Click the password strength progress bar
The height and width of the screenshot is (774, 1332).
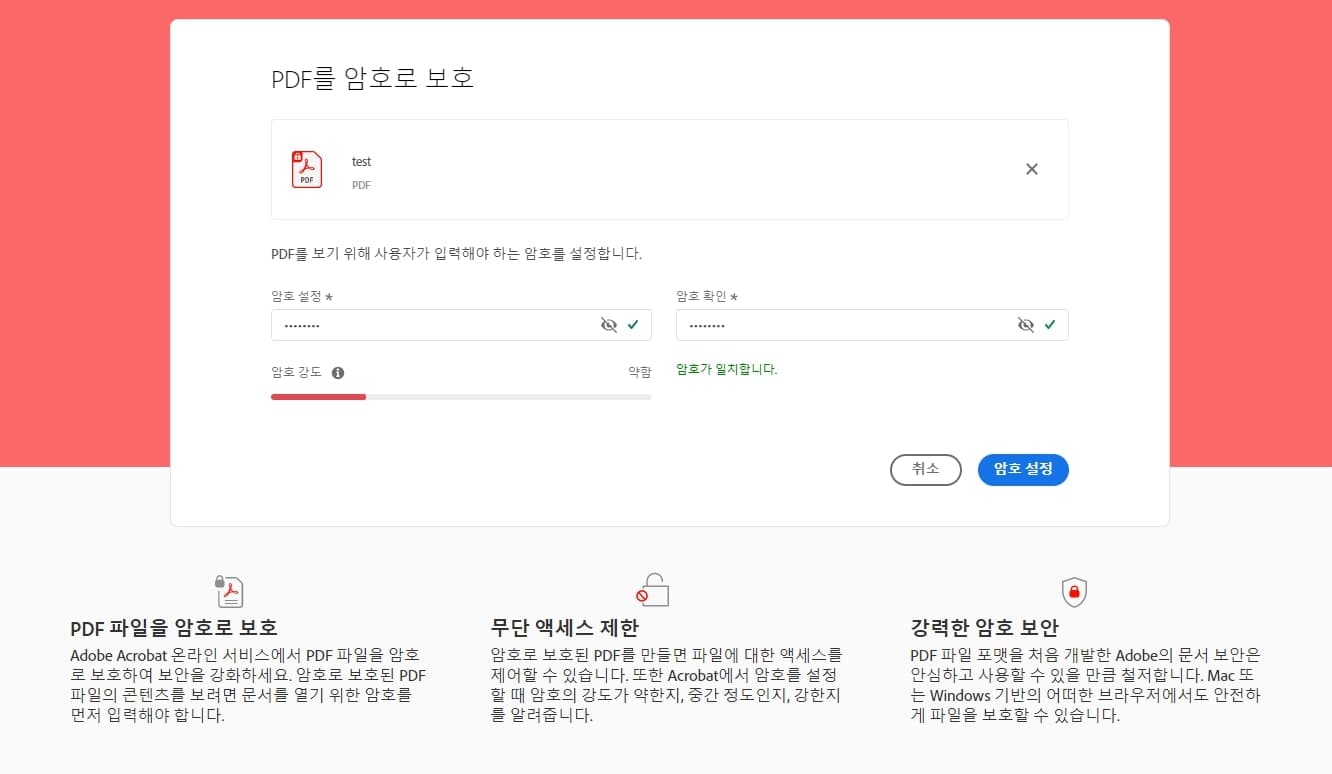coord(461,396)
